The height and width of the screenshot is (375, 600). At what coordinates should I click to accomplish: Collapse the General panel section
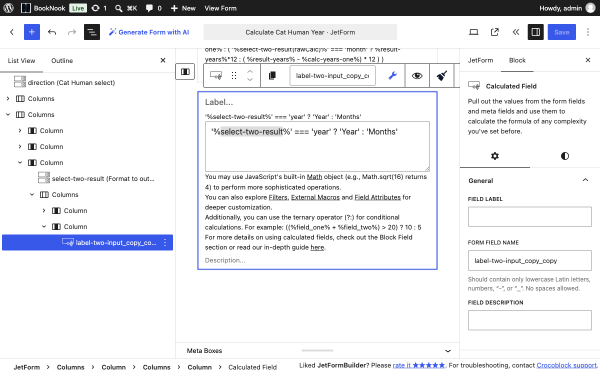[x=585, y=180]
